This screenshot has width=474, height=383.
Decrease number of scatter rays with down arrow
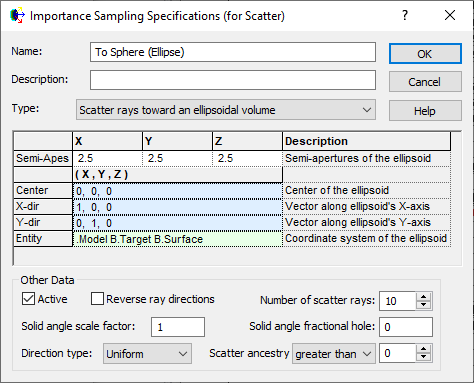tap(423, 305)
